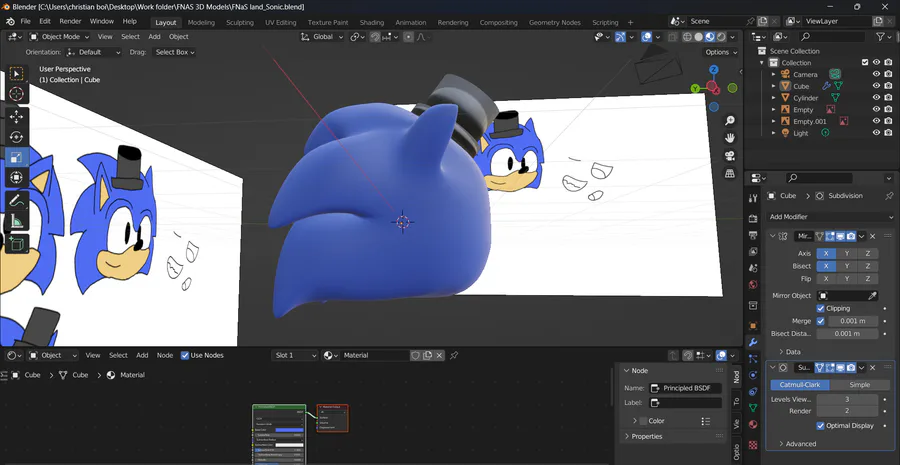Toggle Bisect Z button
Viewport: 900px width, 465px height.
click(x=867, y=266)
